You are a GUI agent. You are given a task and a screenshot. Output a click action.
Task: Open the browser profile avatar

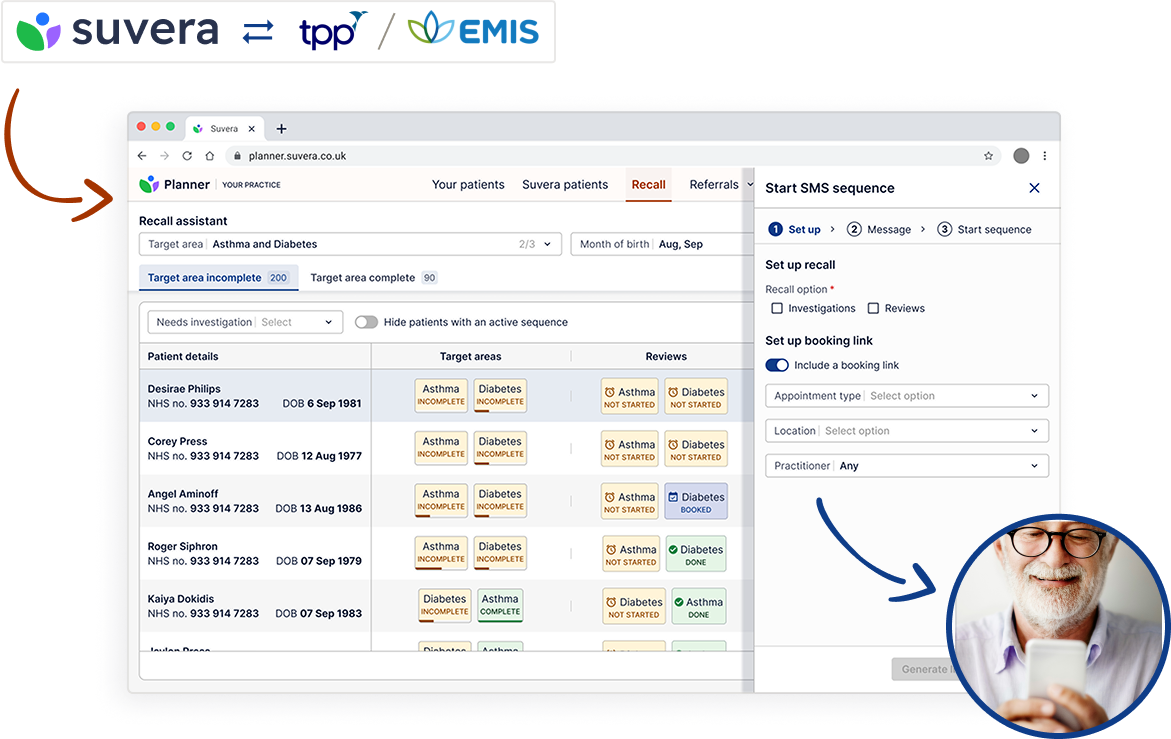coord(1021,156)
